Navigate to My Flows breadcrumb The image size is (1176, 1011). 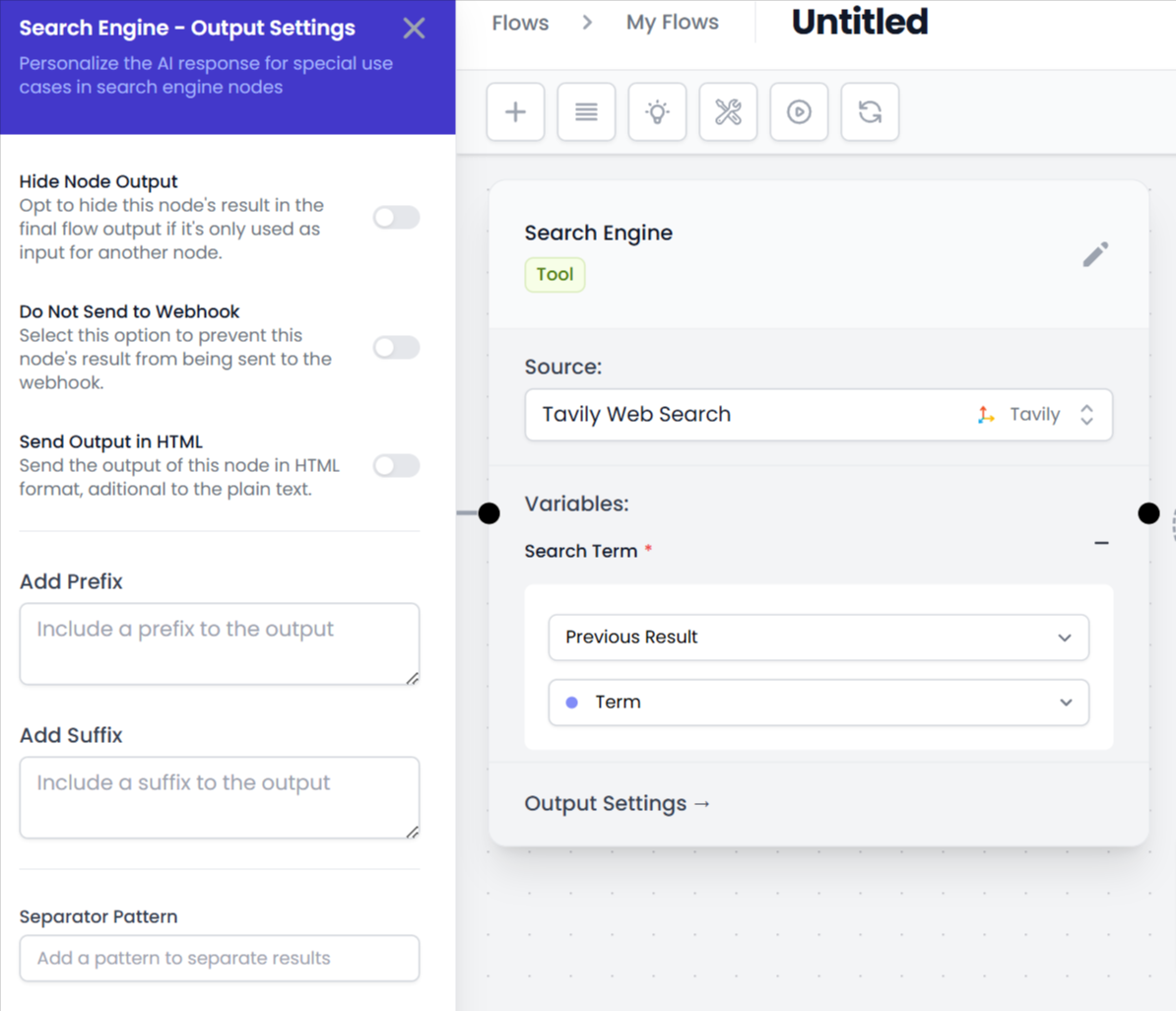tap(672, 23)
